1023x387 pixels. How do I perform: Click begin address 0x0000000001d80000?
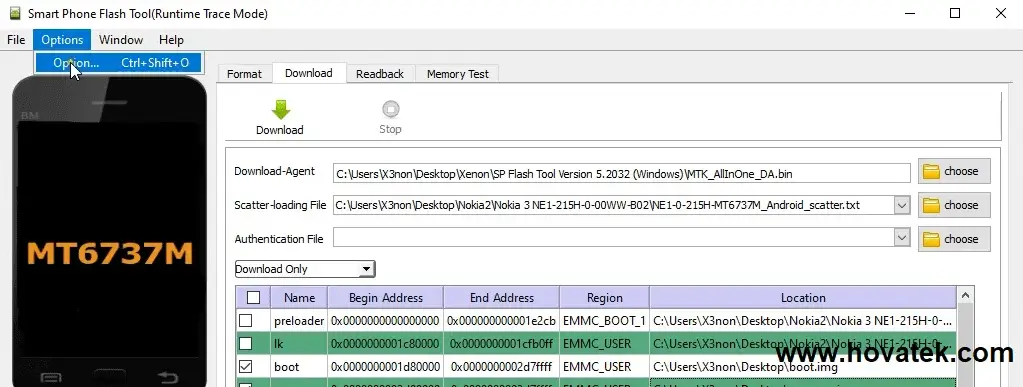tap(386, 367)
